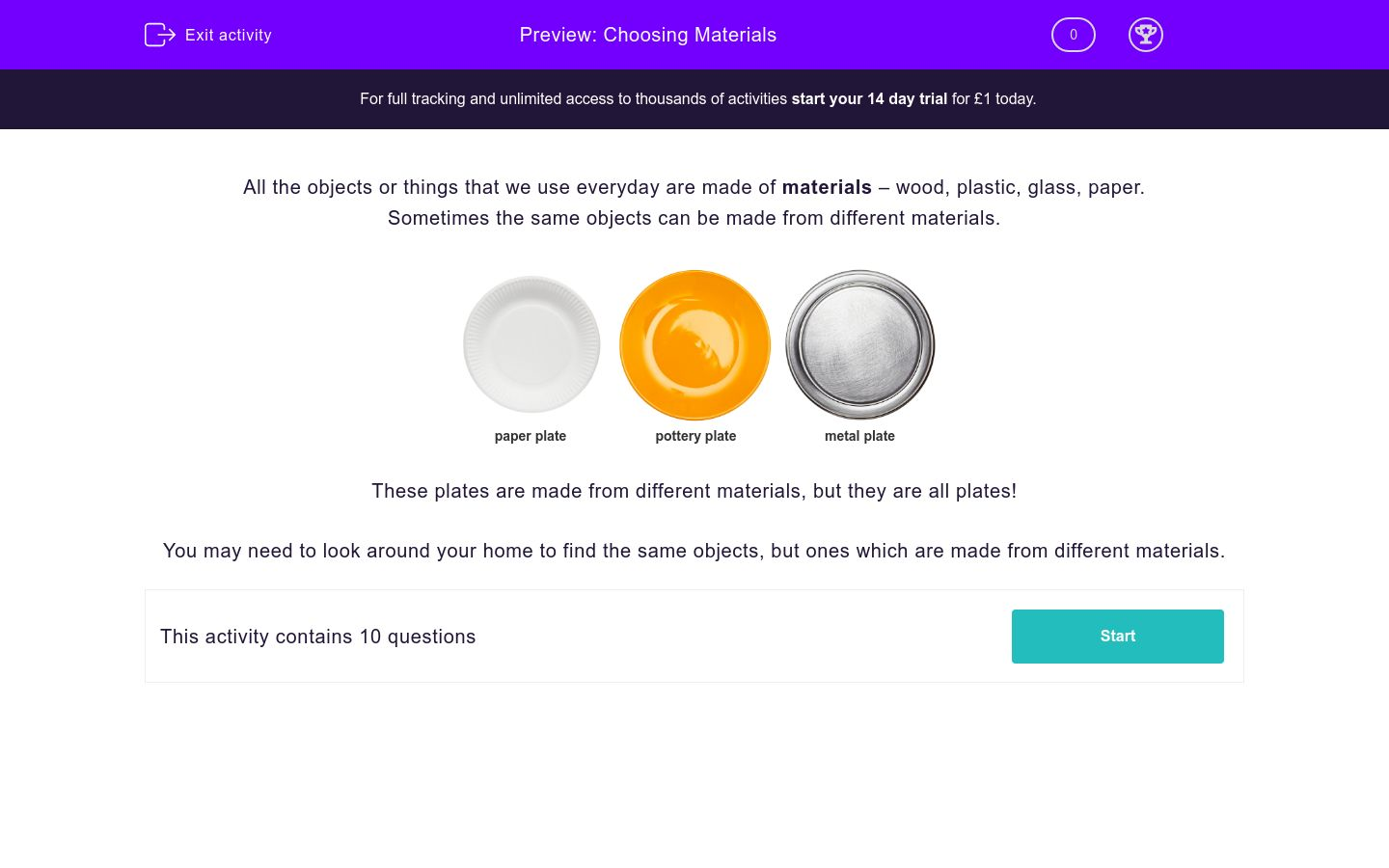Screen dimensions: 1389x868
Task: Click the exit door arrow icon
Action: click(159, 35)
